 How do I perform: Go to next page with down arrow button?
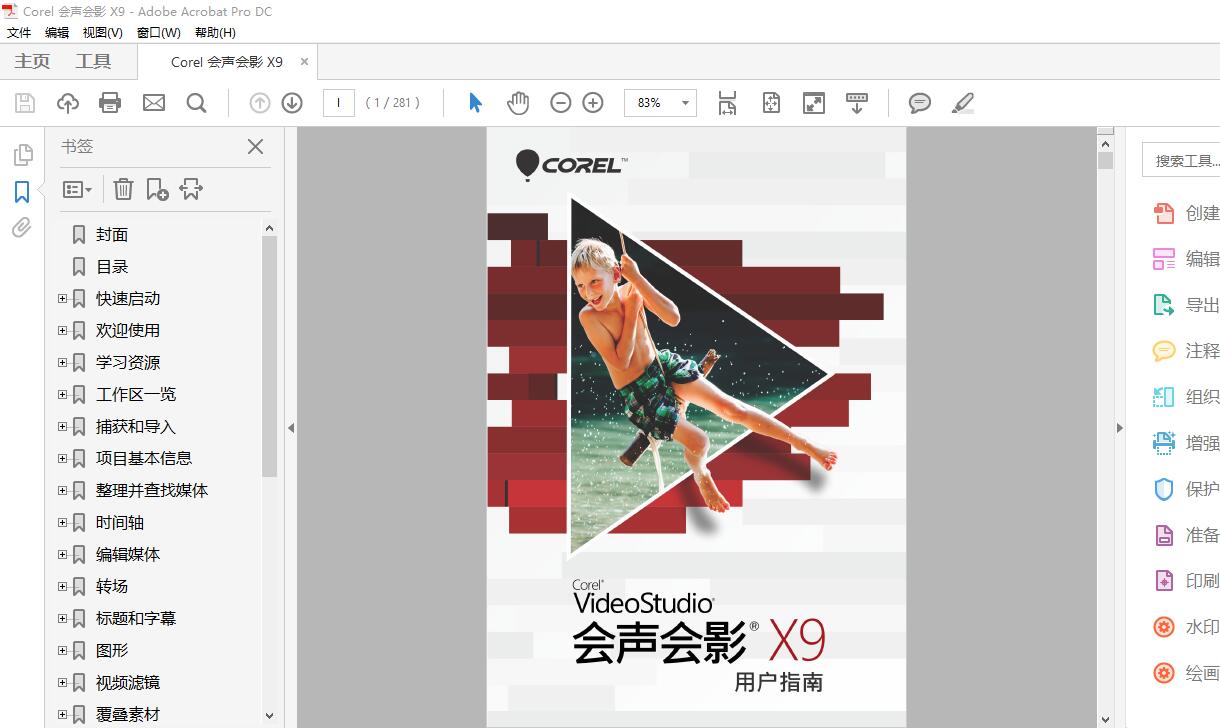pos(291,102)
